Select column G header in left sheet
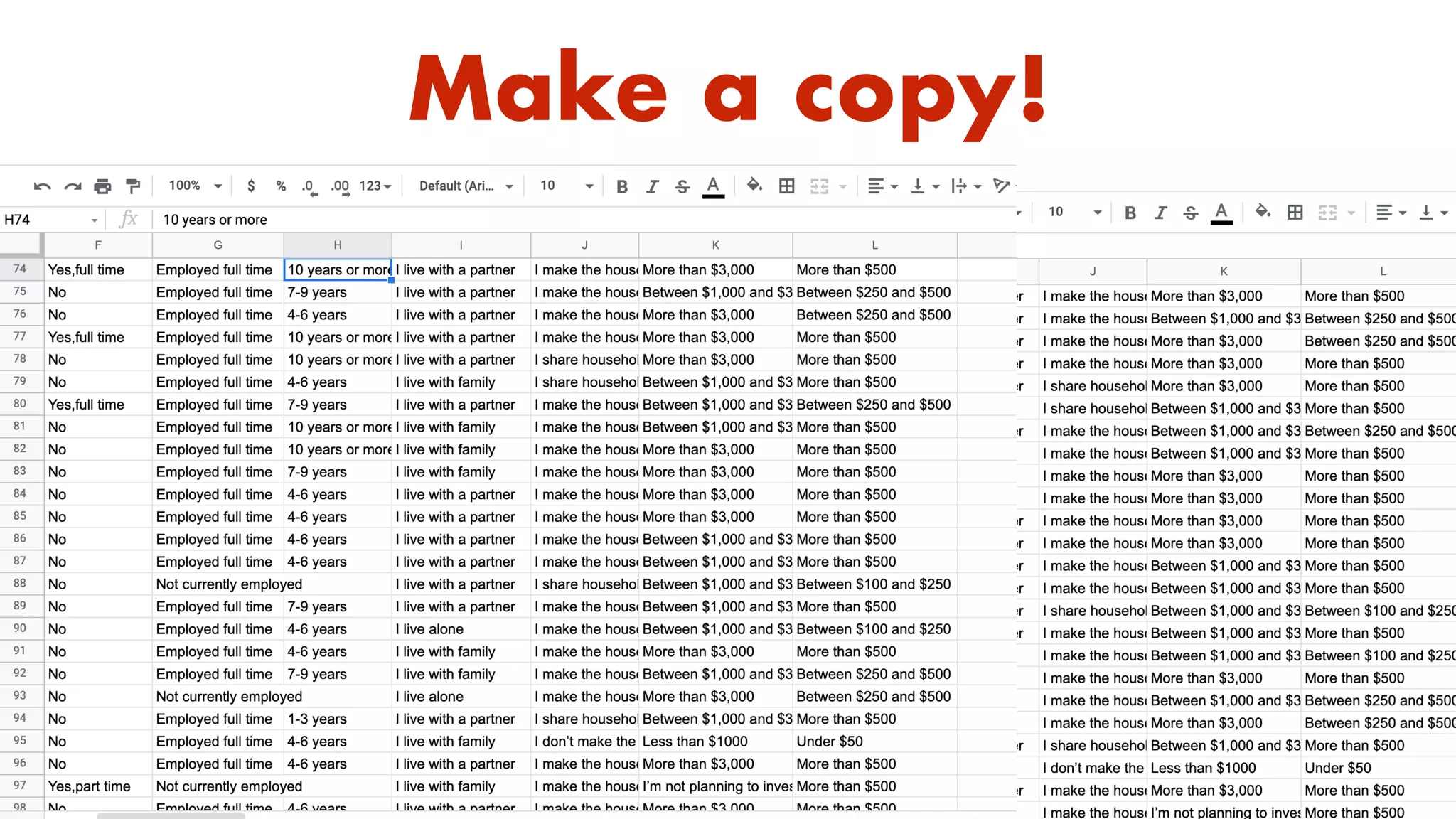Image resolution: width=1456 pixels, height=819 pixels. (218, 245)
